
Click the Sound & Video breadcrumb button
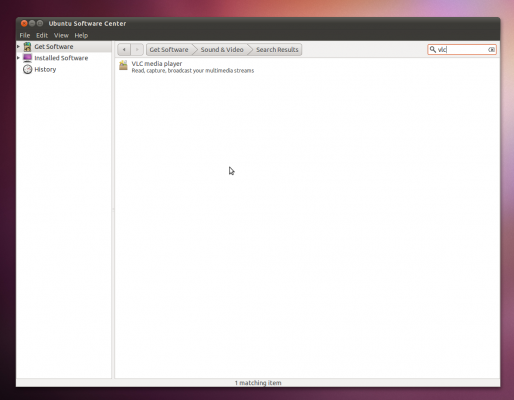click(x=222, y=50)
